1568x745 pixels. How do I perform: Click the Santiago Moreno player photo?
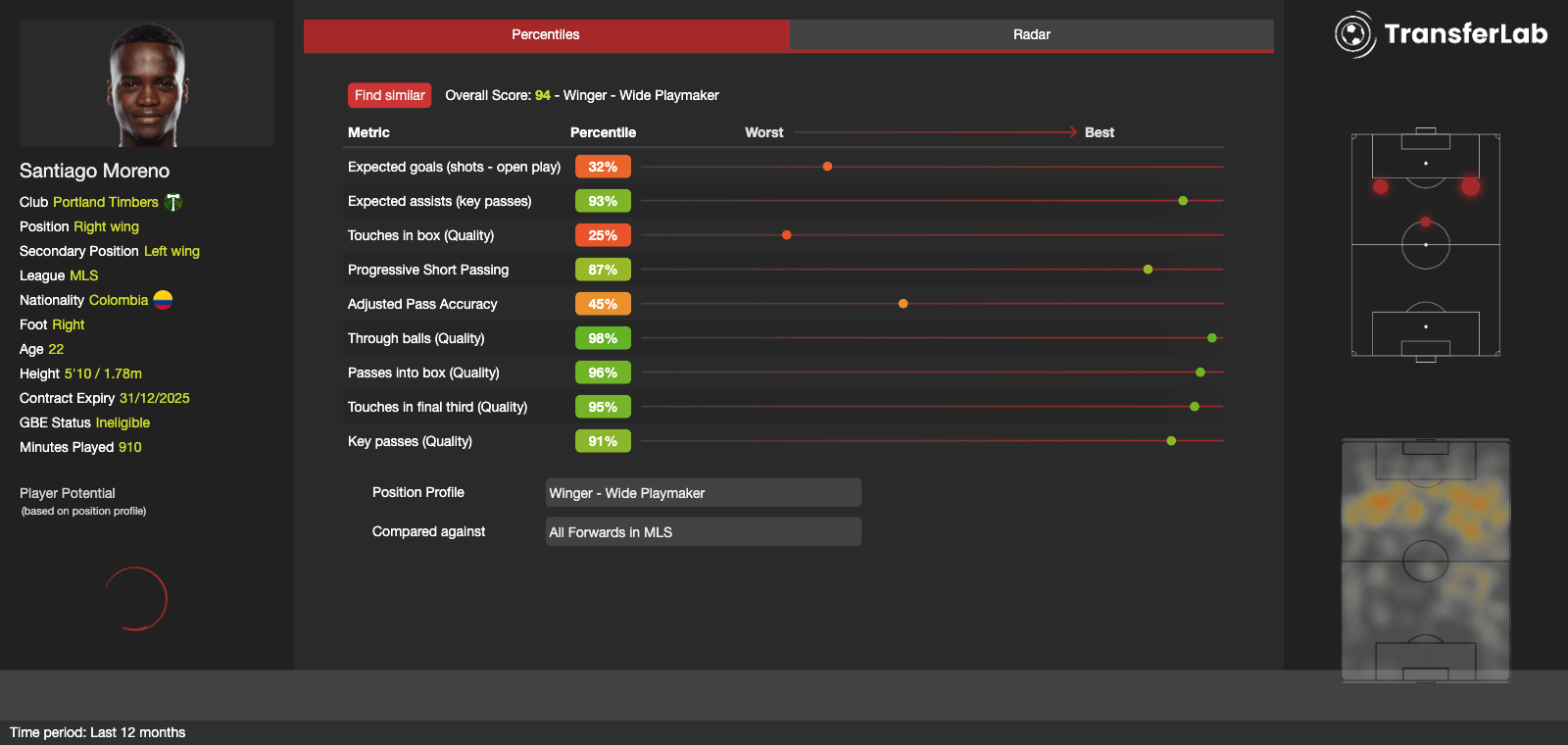point(147,83)
